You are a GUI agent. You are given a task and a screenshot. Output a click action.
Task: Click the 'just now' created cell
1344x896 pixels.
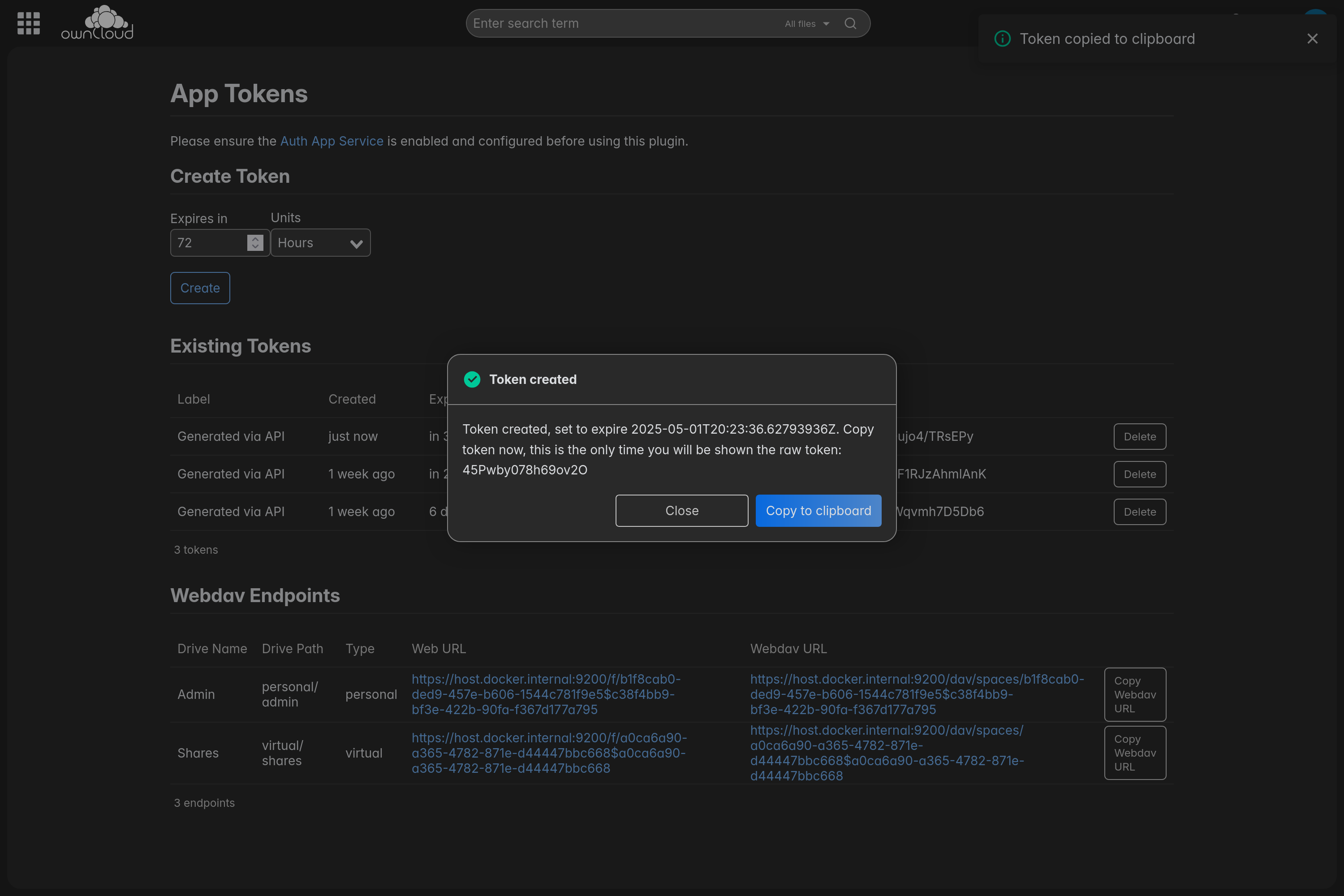pyautogui.click(x=353, y=436)
